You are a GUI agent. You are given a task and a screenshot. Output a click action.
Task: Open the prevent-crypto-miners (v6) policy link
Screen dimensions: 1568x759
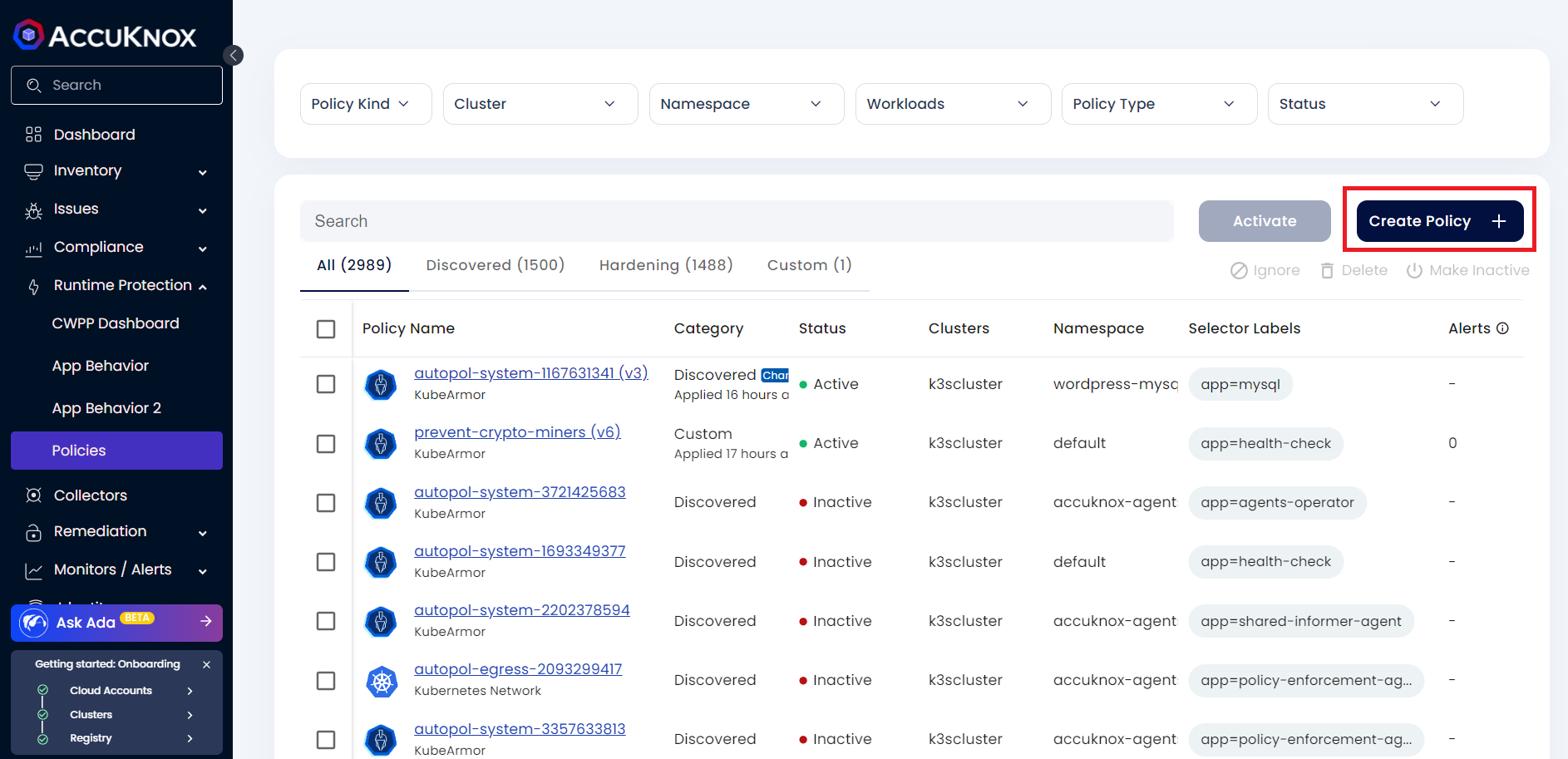tap(517, 432)
